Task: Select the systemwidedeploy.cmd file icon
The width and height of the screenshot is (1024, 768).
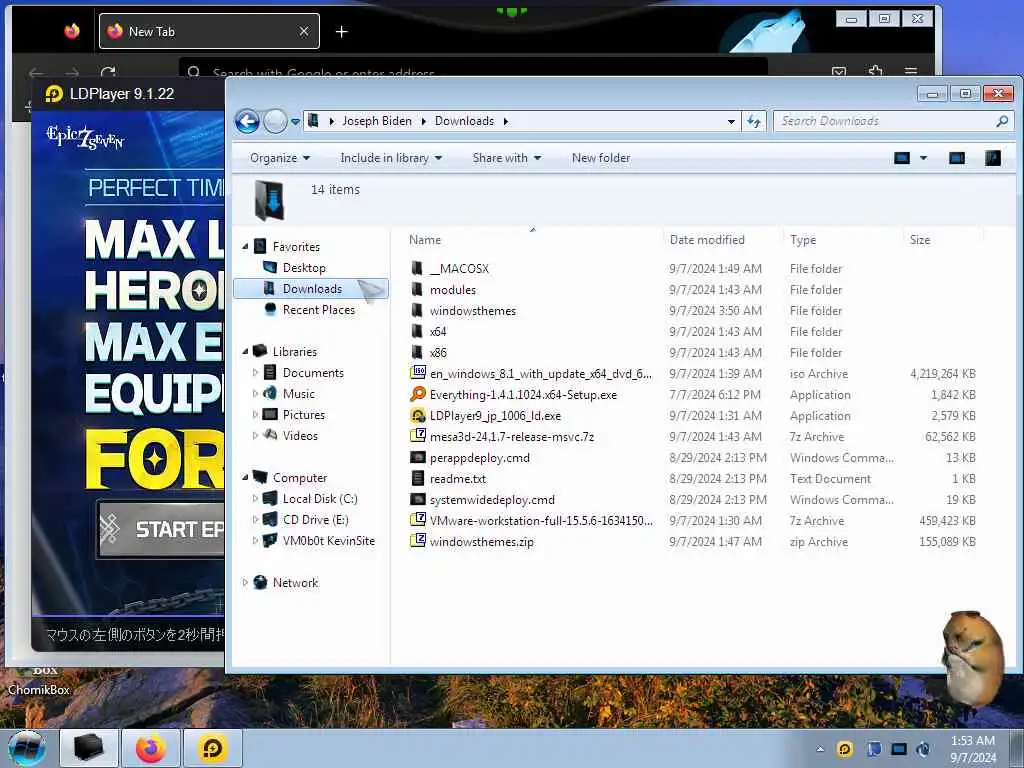Action: [418, 499]
